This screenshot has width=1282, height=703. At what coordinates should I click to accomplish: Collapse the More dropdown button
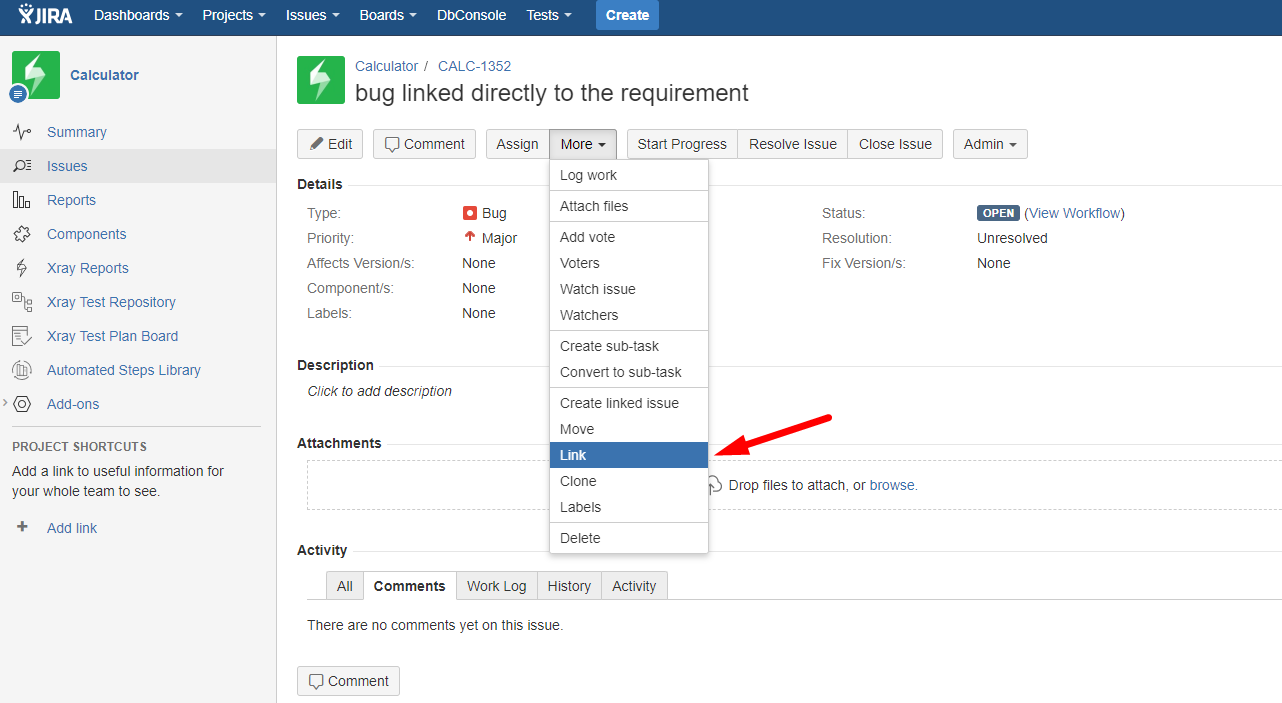[x=583, y=144]
